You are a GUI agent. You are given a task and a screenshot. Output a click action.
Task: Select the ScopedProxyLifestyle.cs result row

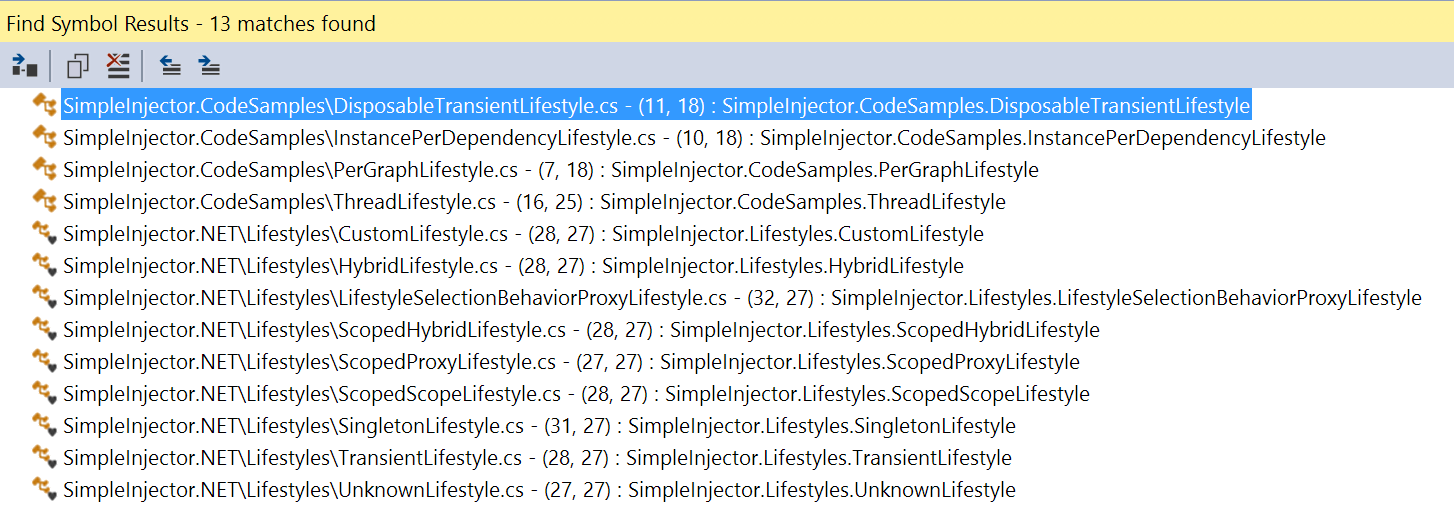[571, 362]
